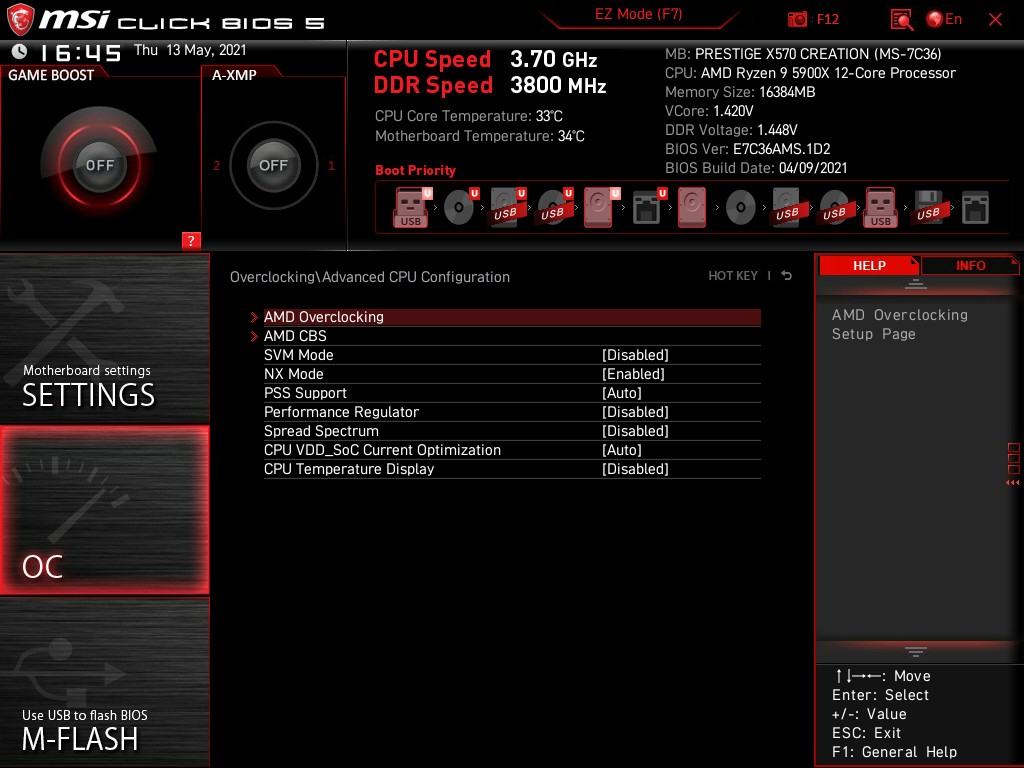Image resolution: width=1024 pixels, height=768 pixels.
Task: Take a screenshot with the F12 camera icon
Action: click(797, 20)
